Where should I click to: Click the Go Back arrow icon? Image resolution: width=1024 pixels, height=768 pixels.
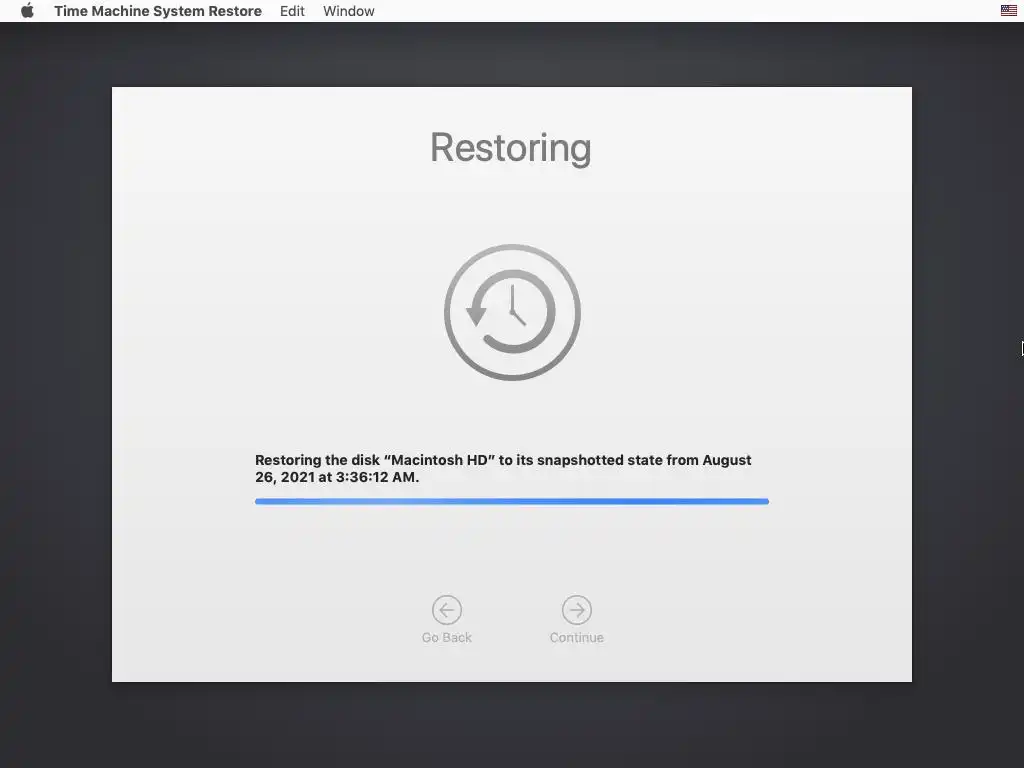[x=447, y=610]
